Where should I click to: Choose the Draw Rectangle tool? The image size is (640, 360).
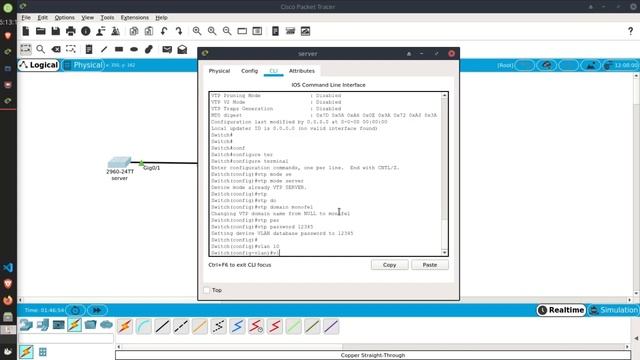point(119,49)
